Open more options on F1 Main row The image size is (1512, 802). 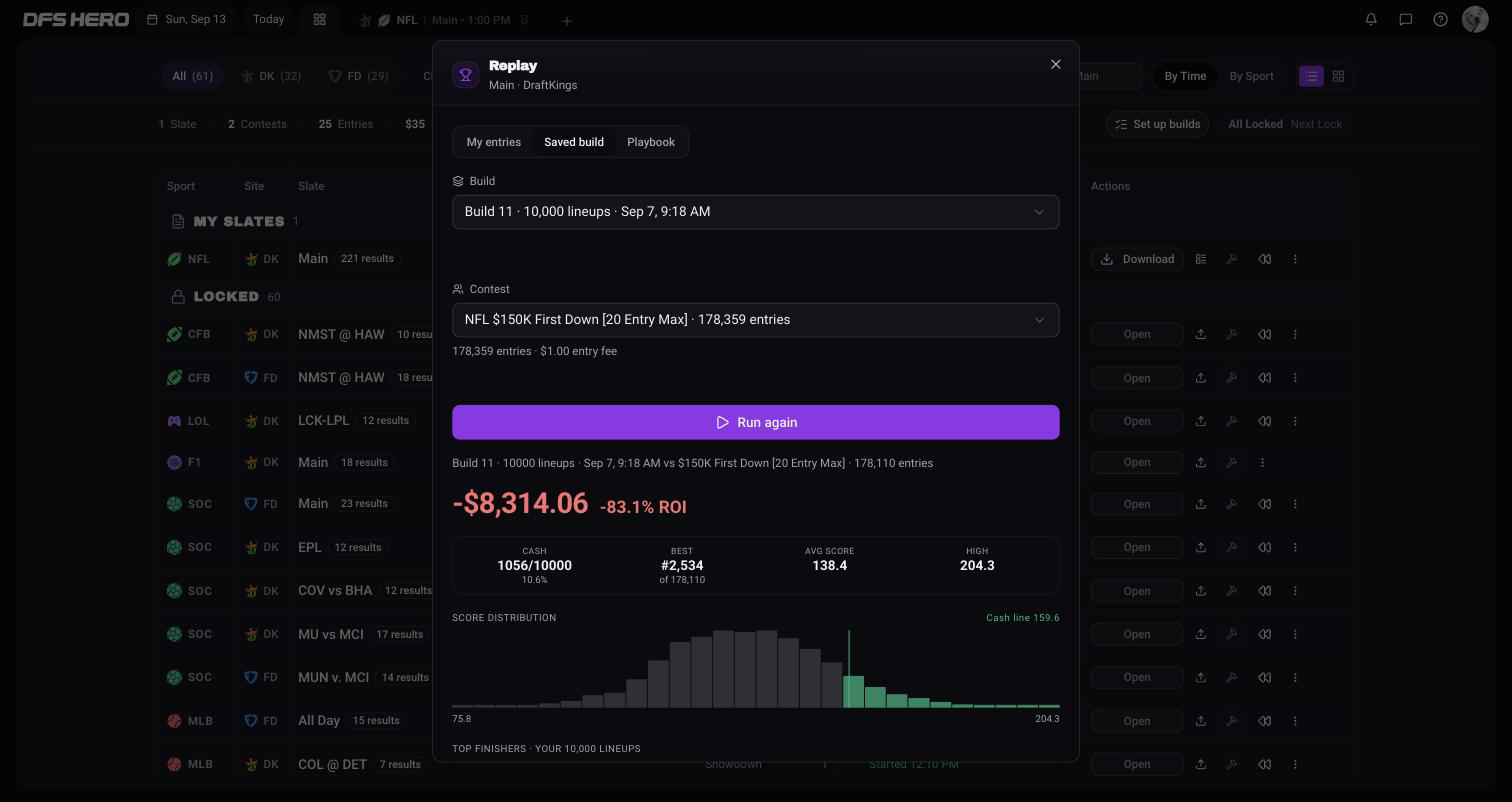point(1263,462)
